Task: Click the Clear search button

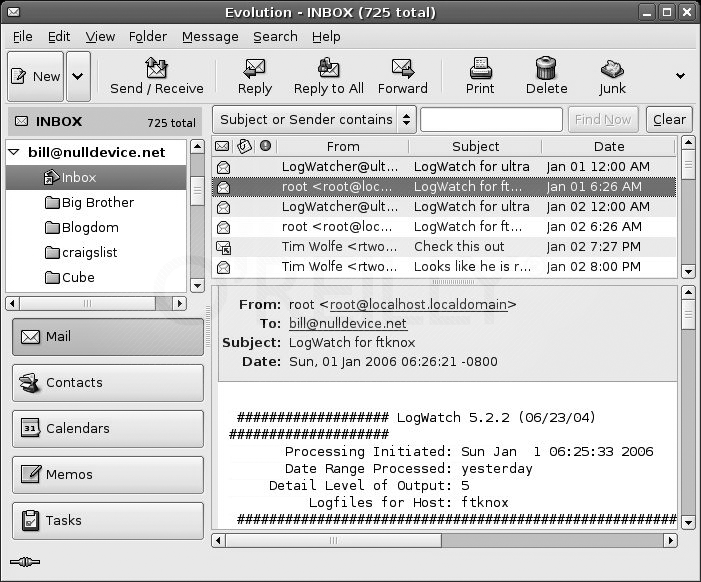Action: click(x=669, y=119)
